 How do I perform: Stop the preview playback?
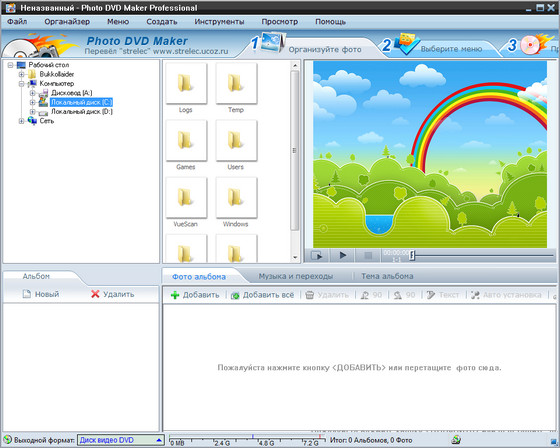pyautogui.click(x=368, y=255)
